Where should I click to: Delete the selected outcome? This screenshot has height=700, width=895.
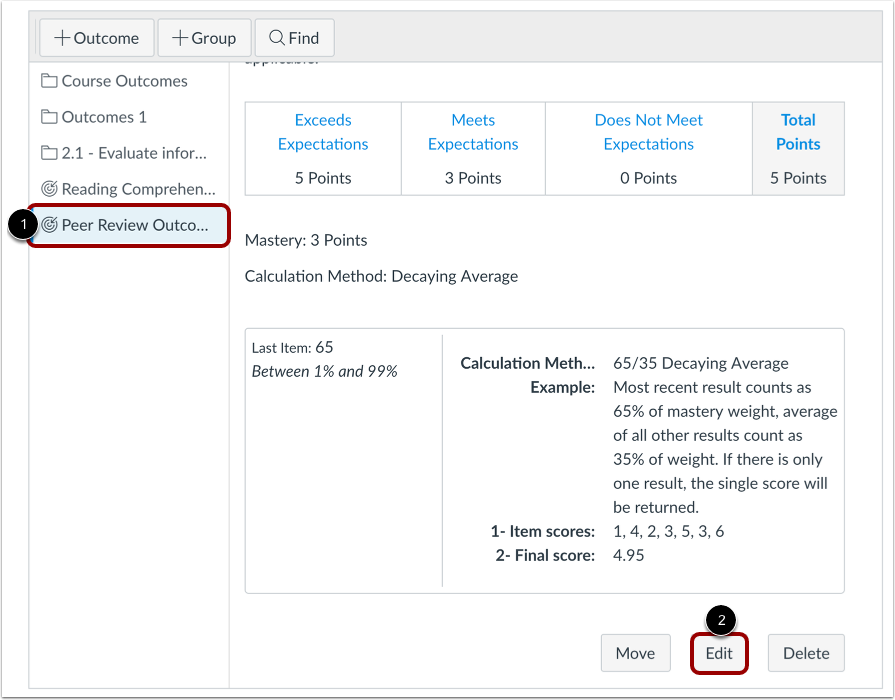click(x=806, y=653)
